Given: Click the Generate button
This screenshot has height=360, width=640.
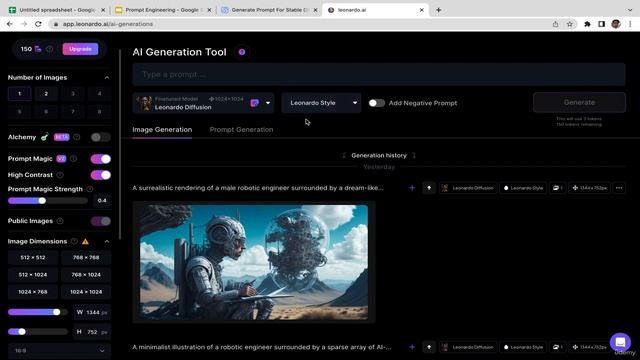Looking at the screenshot, I should pyautogui.click(x=579, y=102).
